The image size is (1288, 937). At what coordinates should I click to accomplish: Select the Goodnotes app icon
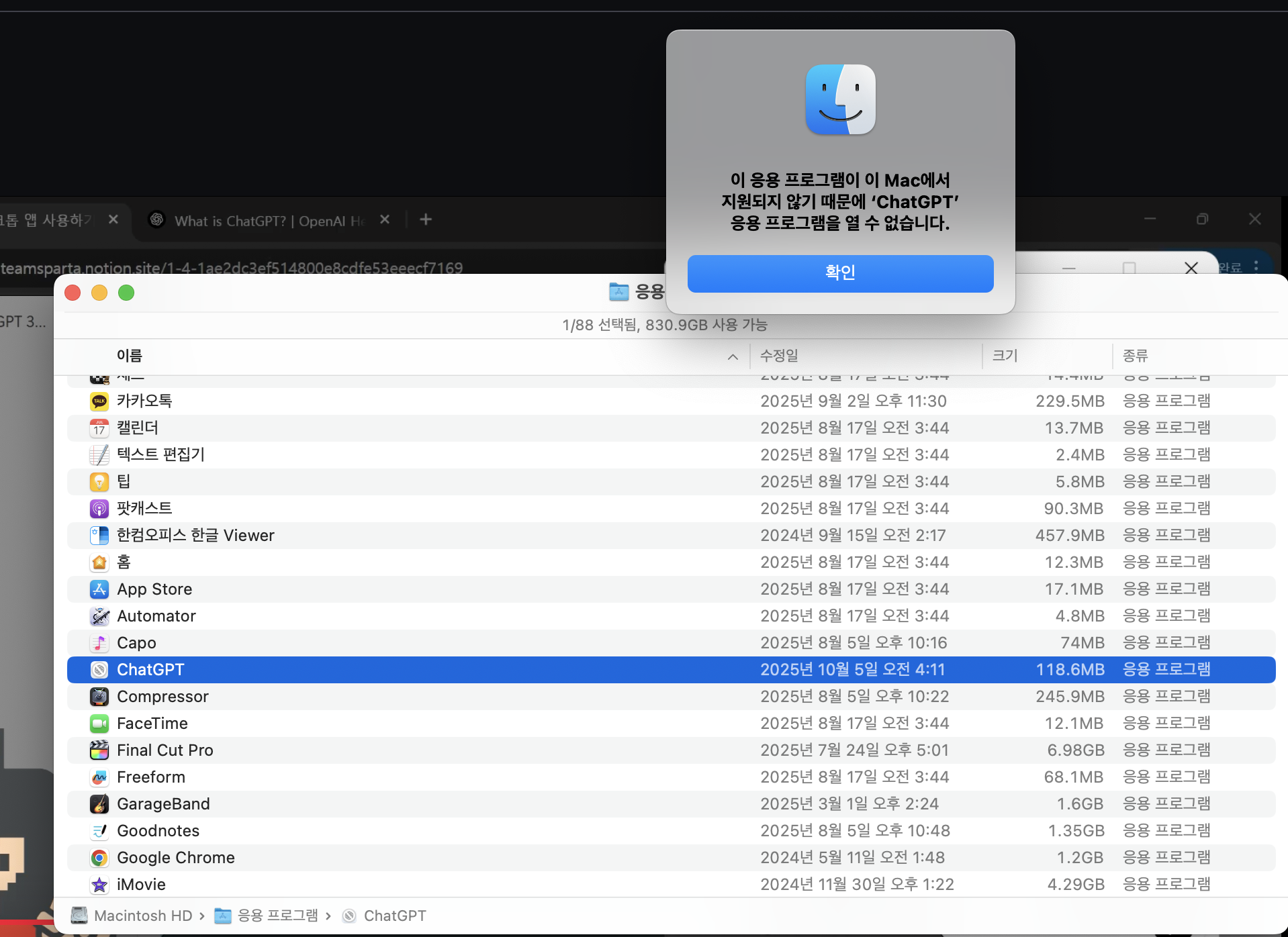99,831
